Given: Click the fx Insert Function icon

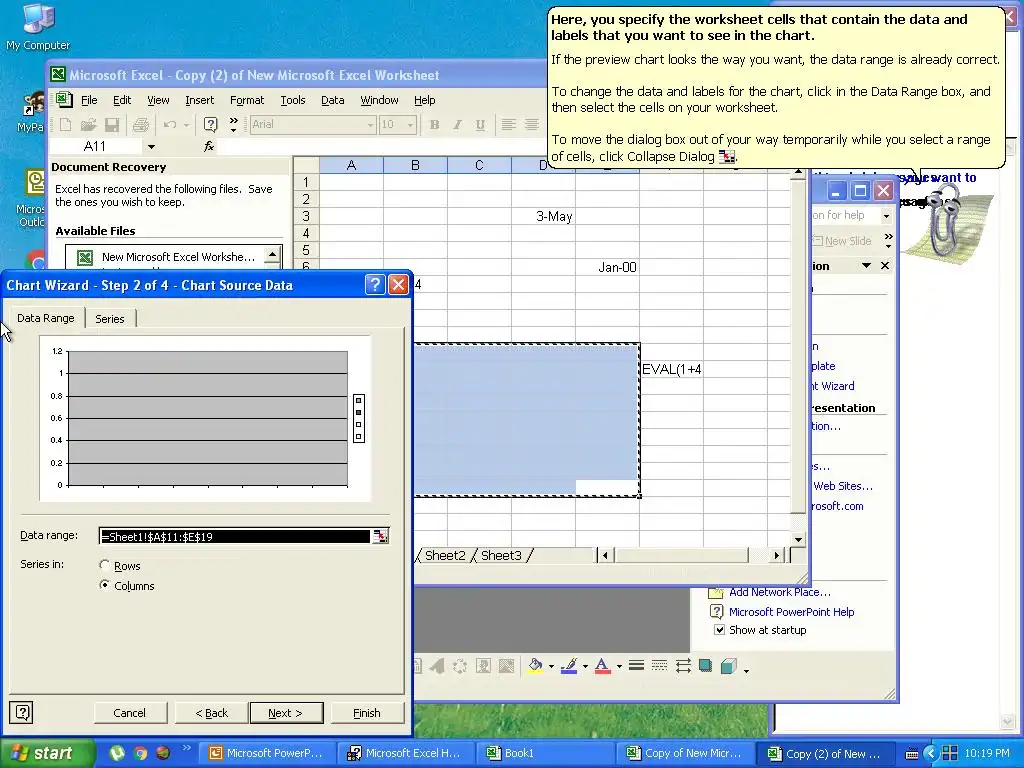Looking at the screenshot, I should (x=209, y=146).
